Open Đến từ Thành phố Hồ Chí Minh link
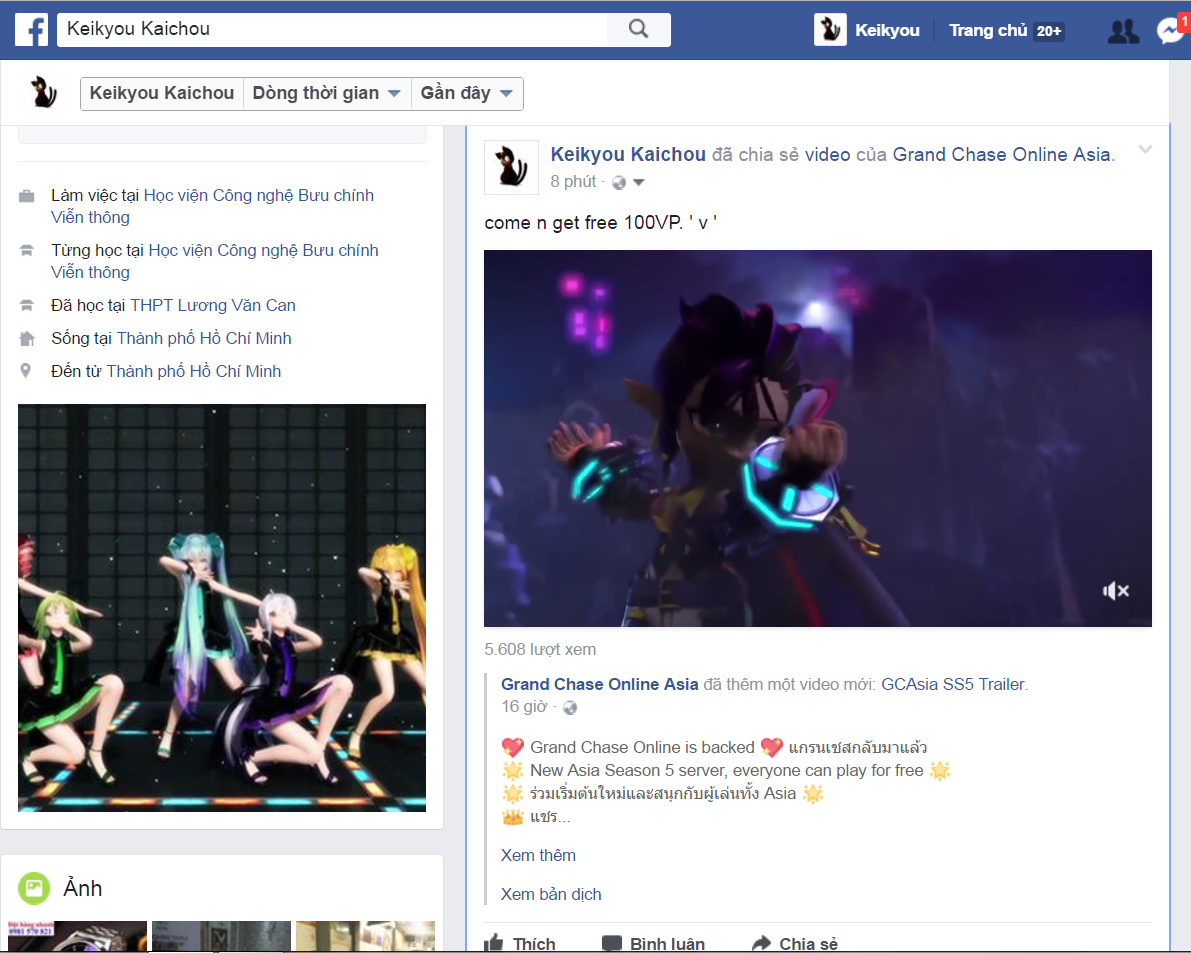The image size is (1191, 953). pos(194,371)
